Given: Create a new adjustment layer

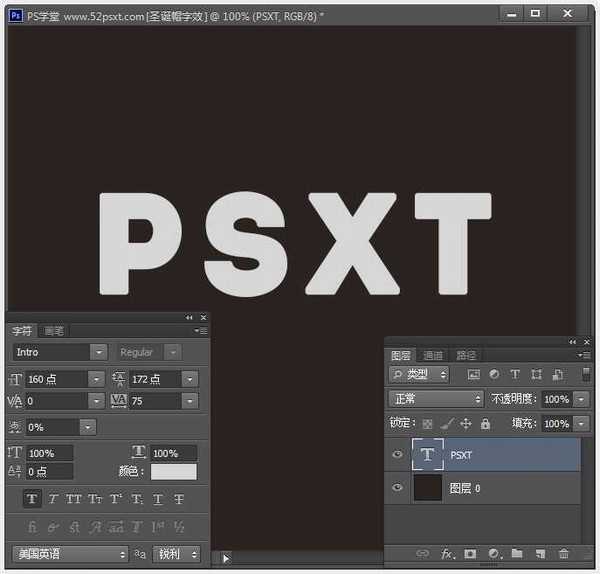Looking at the screenshot, I should point(493,553).
